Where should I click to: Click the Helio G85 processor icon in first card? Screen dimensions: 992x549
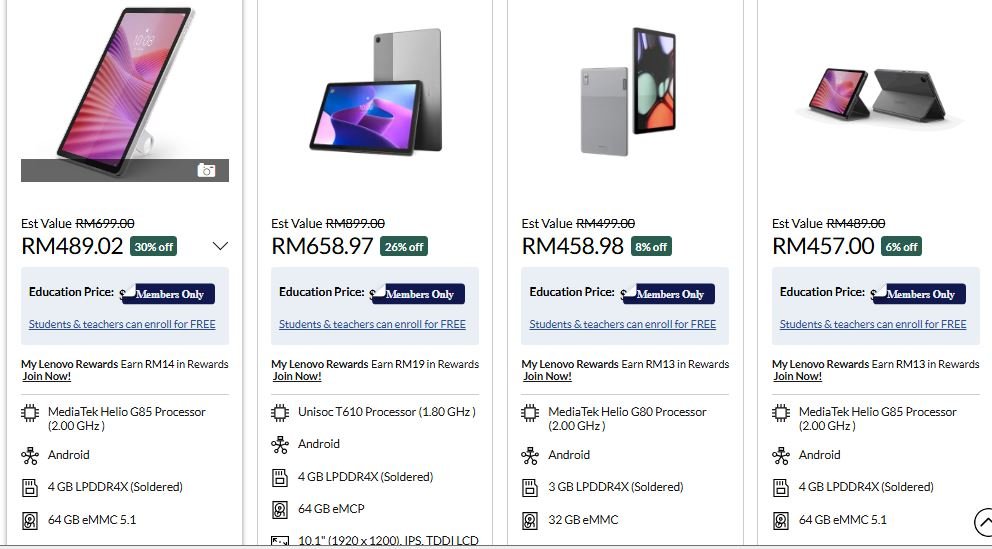30,412
